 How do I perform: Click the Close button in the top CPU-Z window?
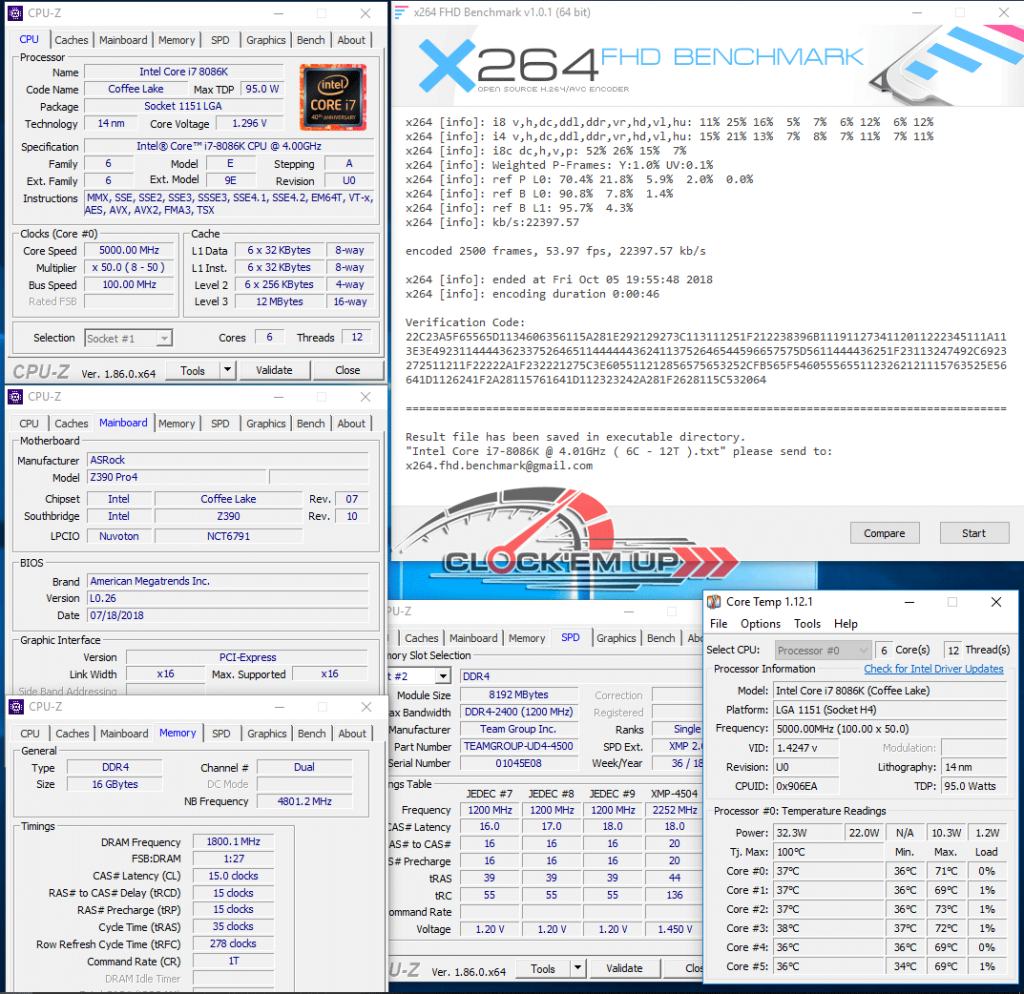point(347,370)
